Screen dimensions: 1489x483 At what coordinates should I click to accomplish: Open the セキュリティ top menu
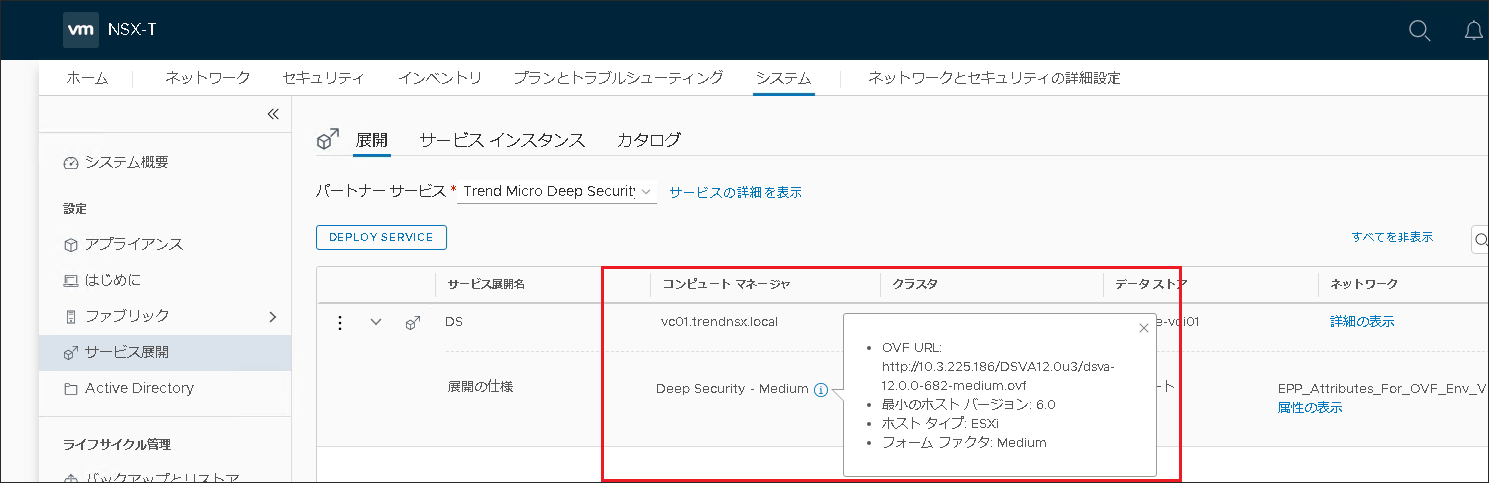[x=323, y=78]
